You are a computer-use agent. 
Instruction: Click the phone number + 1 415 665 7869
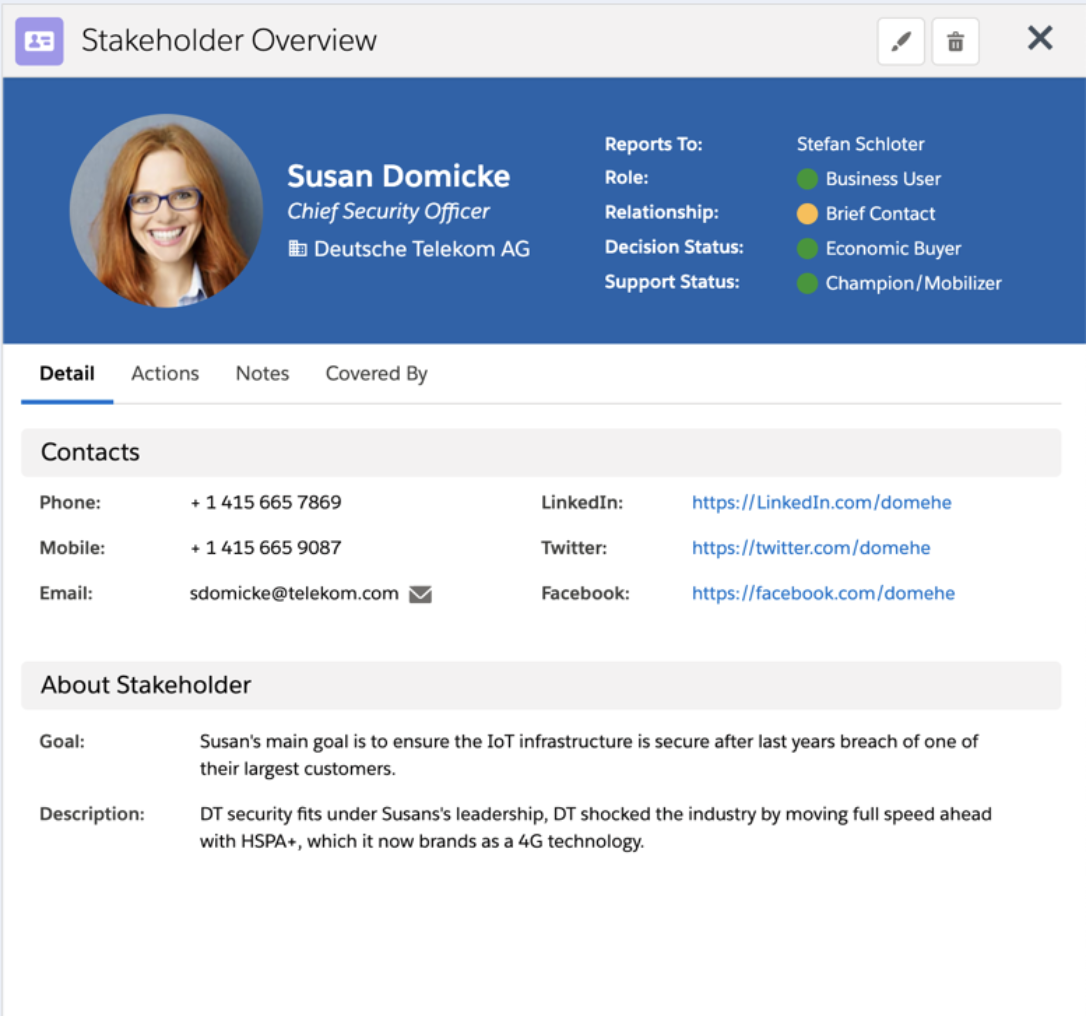click(266, 503)
